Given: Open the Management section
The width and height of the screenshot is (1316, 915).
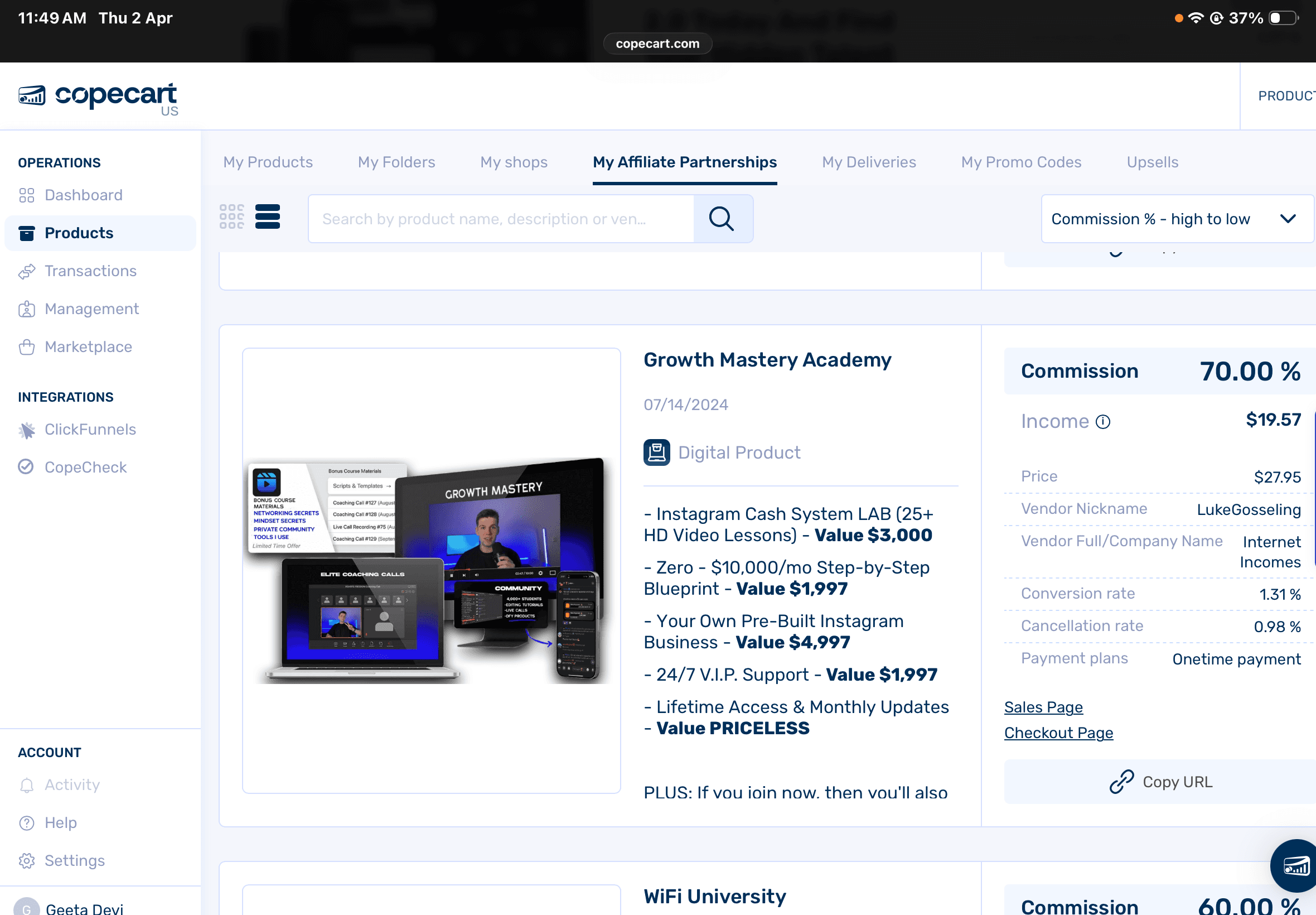Looking at the screenshot, I should coord(91,309).
